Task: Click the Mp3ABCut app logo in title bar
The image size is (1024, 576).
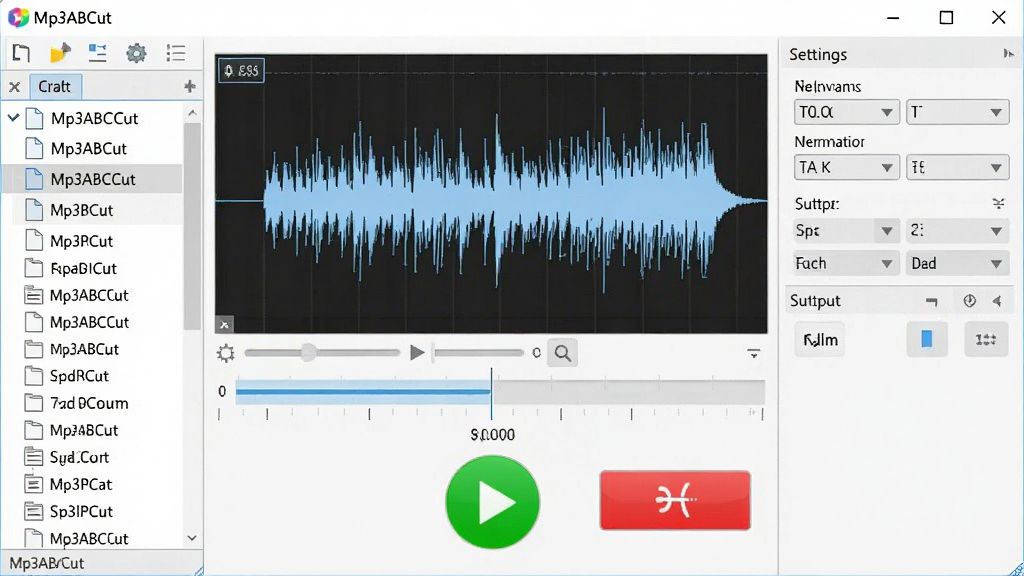Action: pyautogui.click(x=18, y=18)
